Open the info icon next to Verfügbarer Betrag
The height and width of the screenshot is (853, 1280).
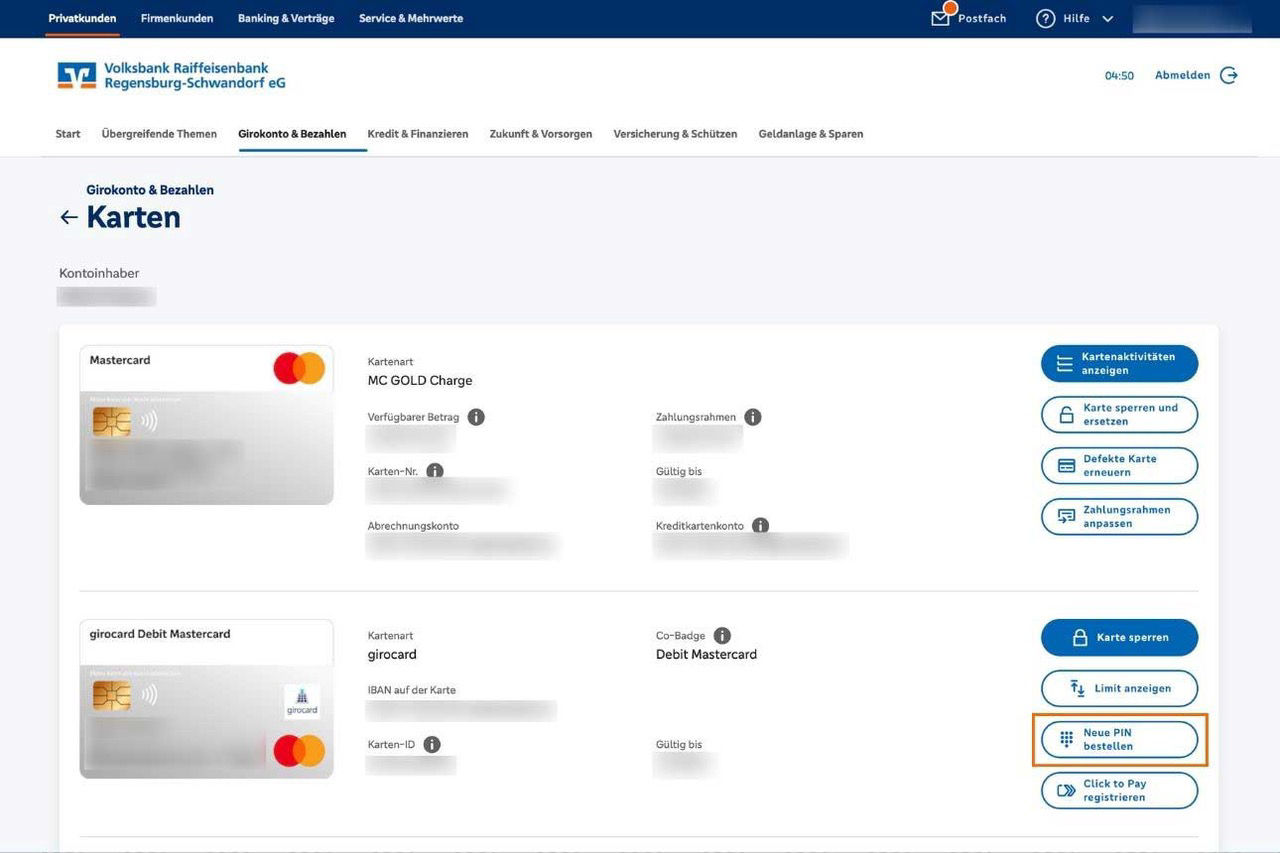pyautogui.click(x=476, y=416)
